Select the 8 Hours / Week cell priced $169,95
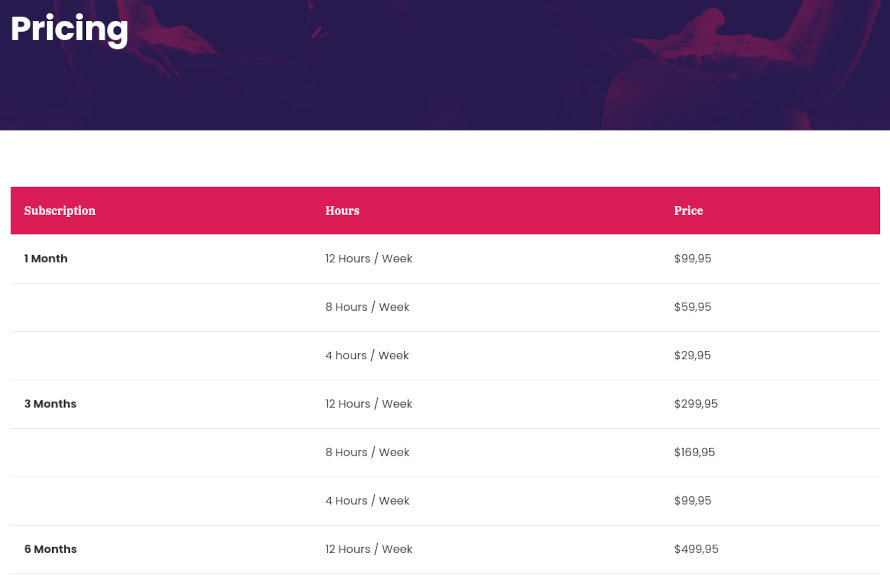The height and width of the screenshot is (579, 890). pyautogui.click(x=367, y=452)
